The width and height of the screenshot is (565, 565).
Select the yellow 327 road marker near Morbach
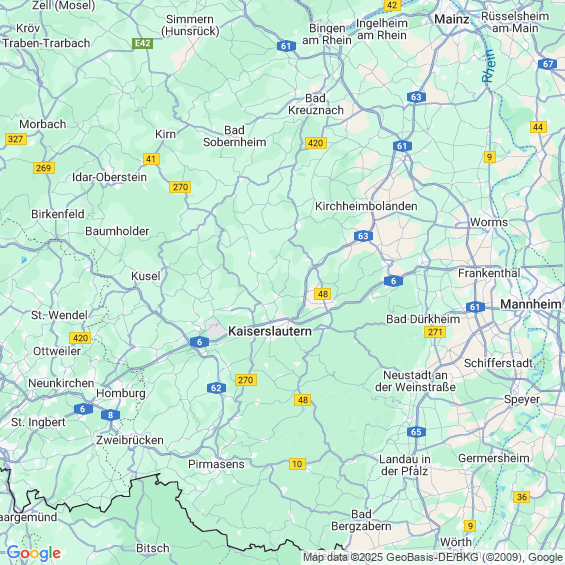pyautogui.click(x=16, y=139)
